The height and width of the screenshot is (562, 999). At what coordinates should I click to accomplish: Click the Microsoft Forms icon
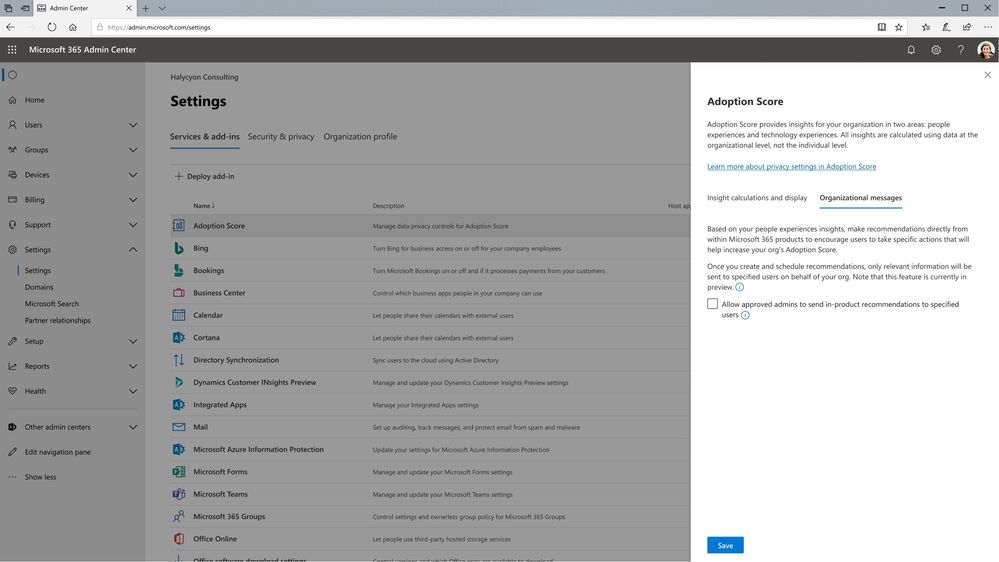[179, 472]
